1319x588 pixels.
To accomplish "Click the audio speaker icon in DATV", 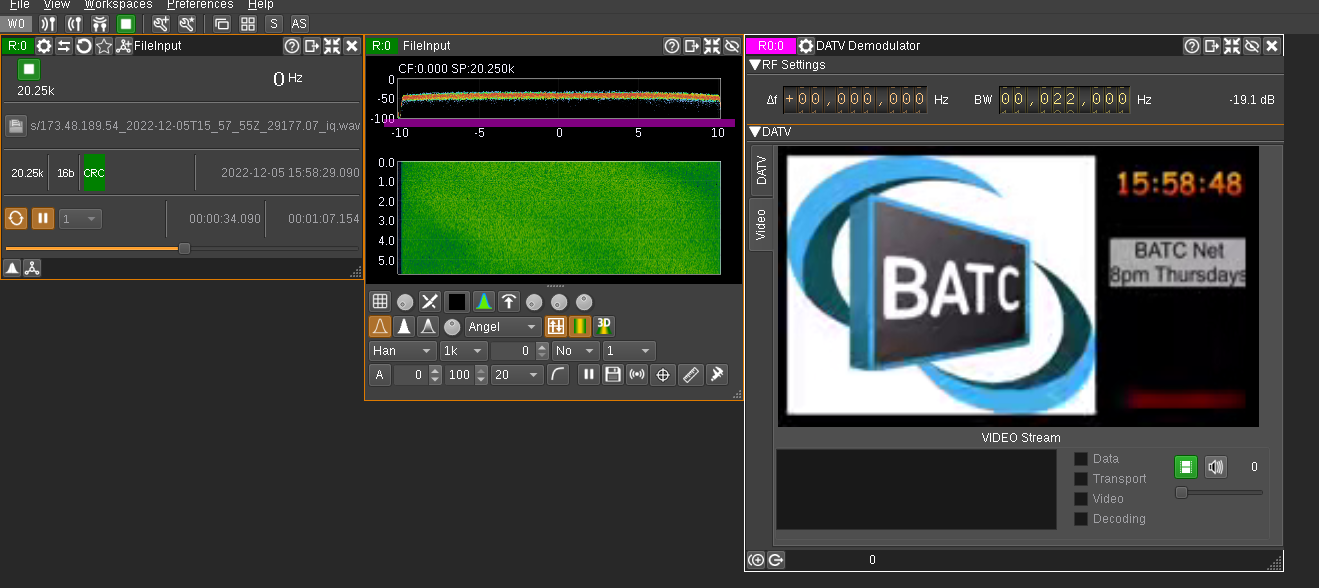I will coord(1215,466).
